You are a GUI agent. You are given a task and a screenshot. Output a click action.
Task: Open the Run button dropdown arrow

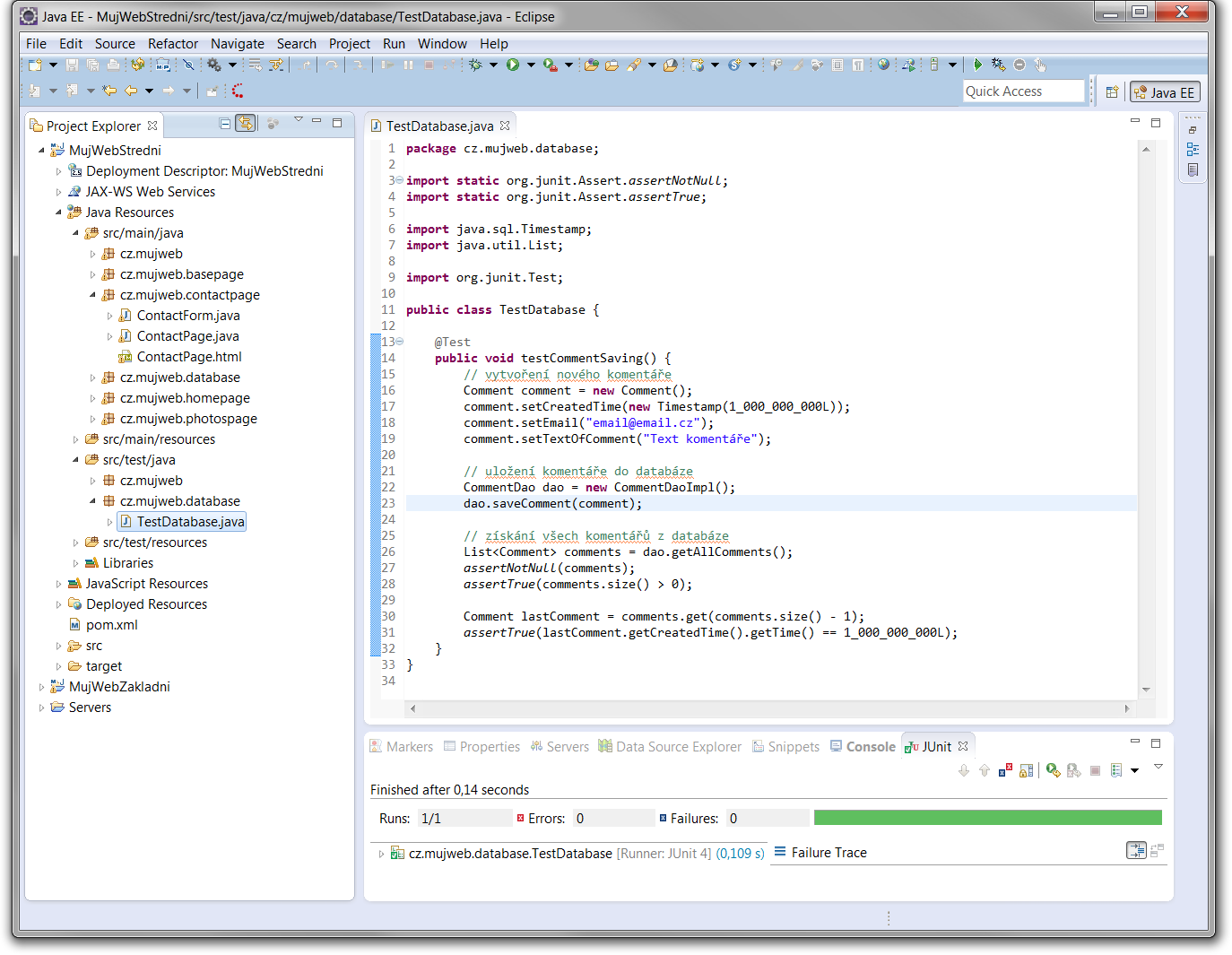point(531,65)
